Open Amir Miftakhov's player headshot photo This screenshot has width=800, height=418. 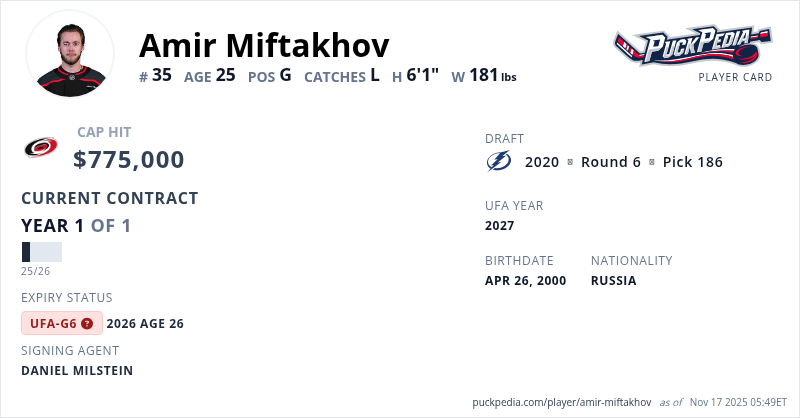tap(70, 54)
